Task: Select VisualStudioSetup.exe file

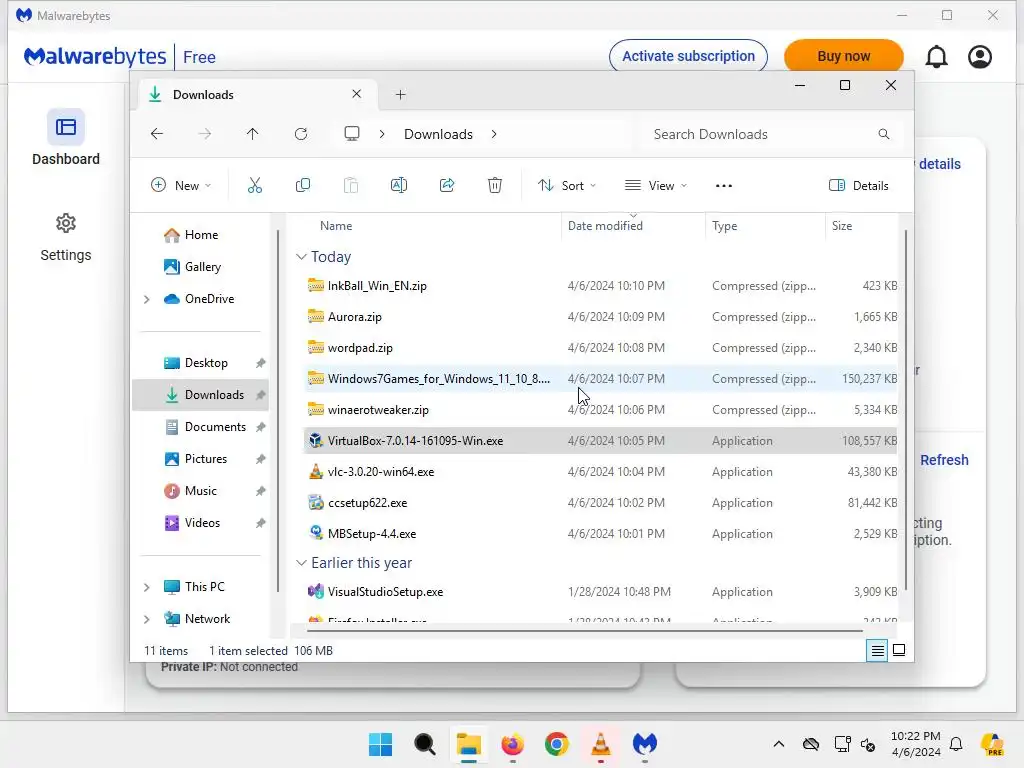Action: pos(601,592)
